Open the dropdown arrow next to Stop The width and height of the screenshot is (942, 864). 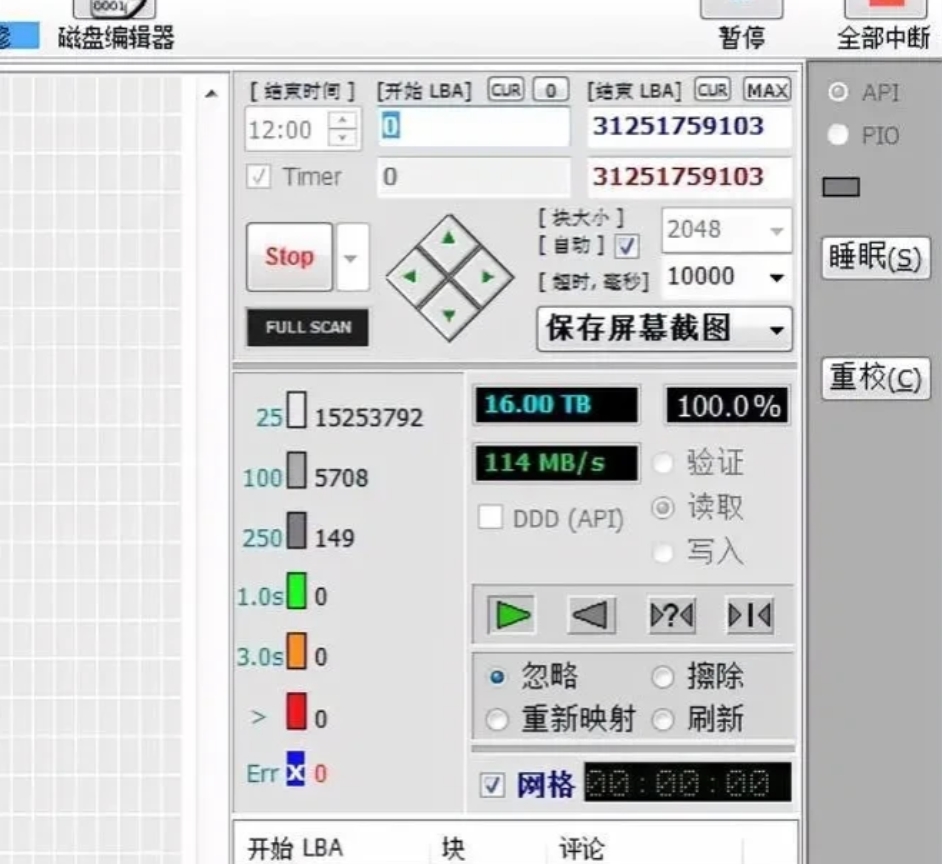point(351,258)
